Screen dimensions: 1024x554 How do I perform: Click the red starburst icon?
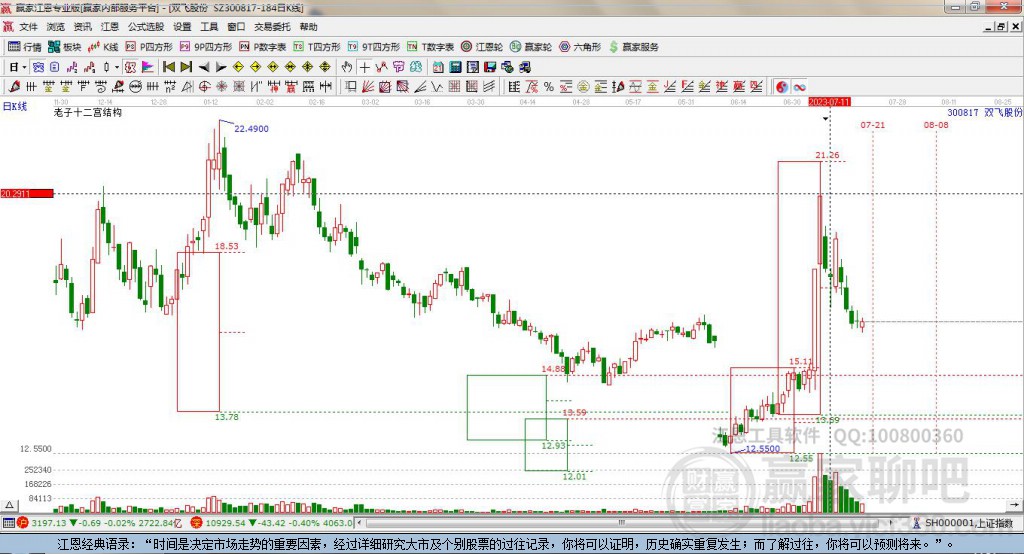click(x=221, y=87)
